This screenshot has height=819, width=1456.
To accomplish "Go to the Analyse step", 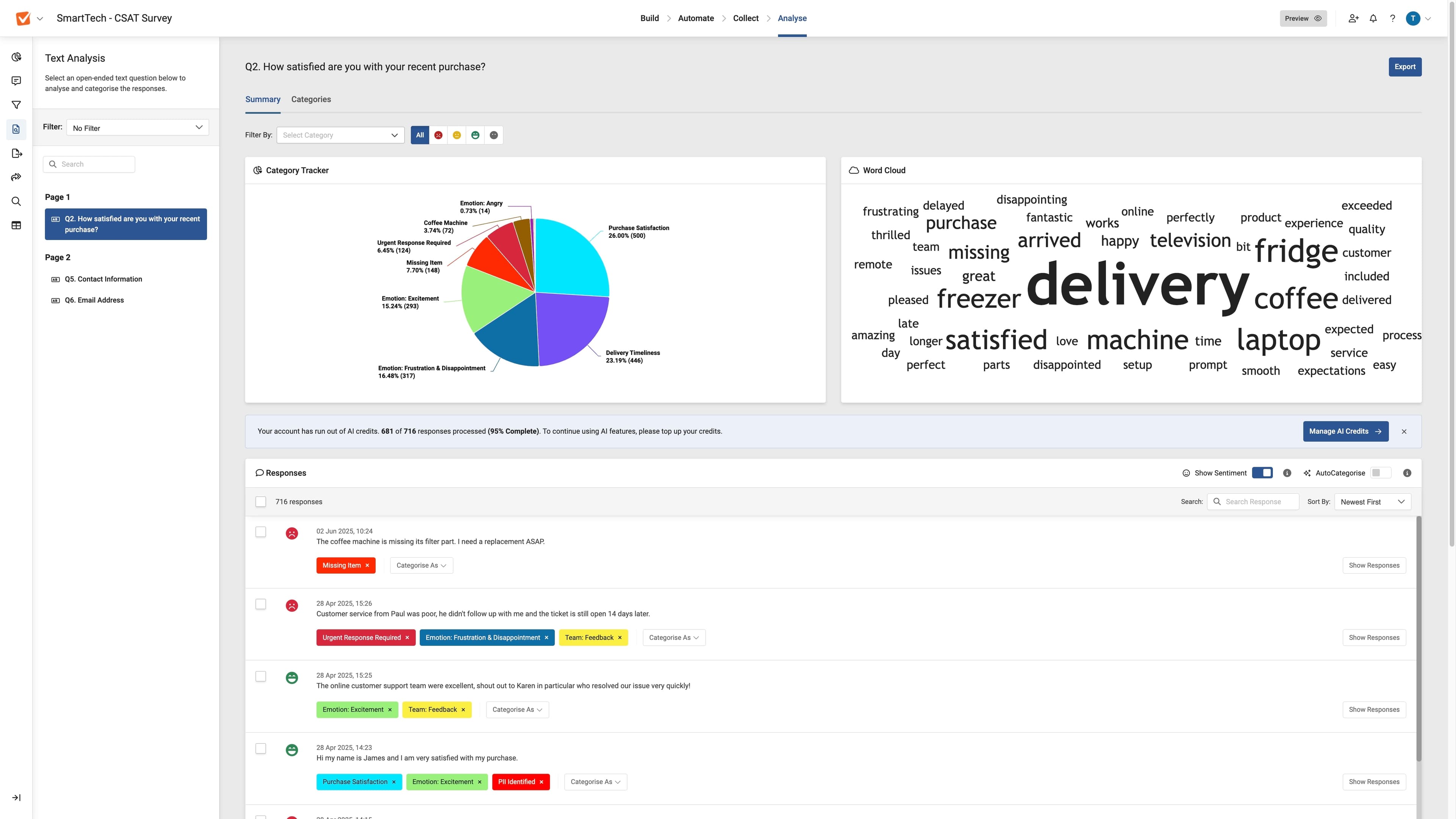I will [x=792, y=18].
